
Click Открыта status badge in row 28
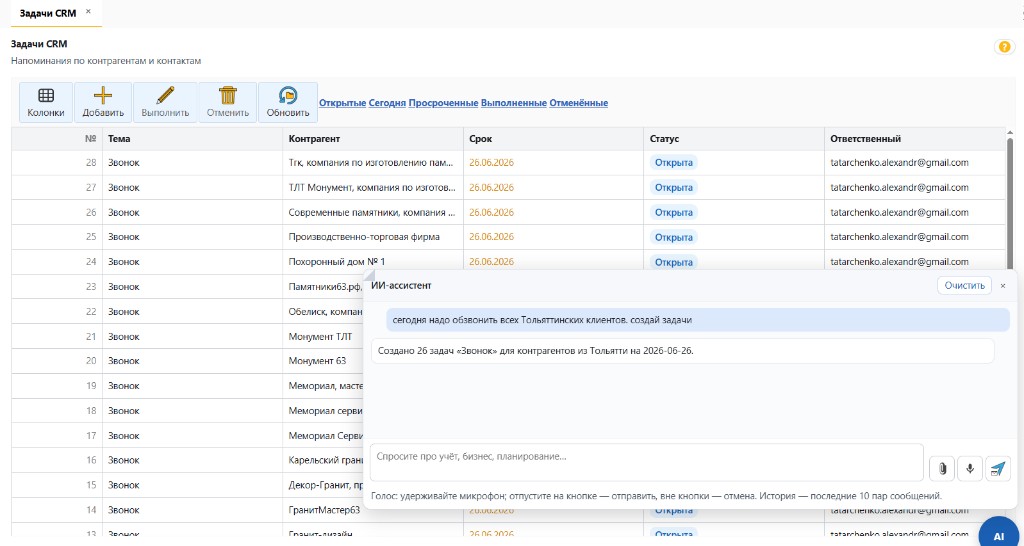673,163
